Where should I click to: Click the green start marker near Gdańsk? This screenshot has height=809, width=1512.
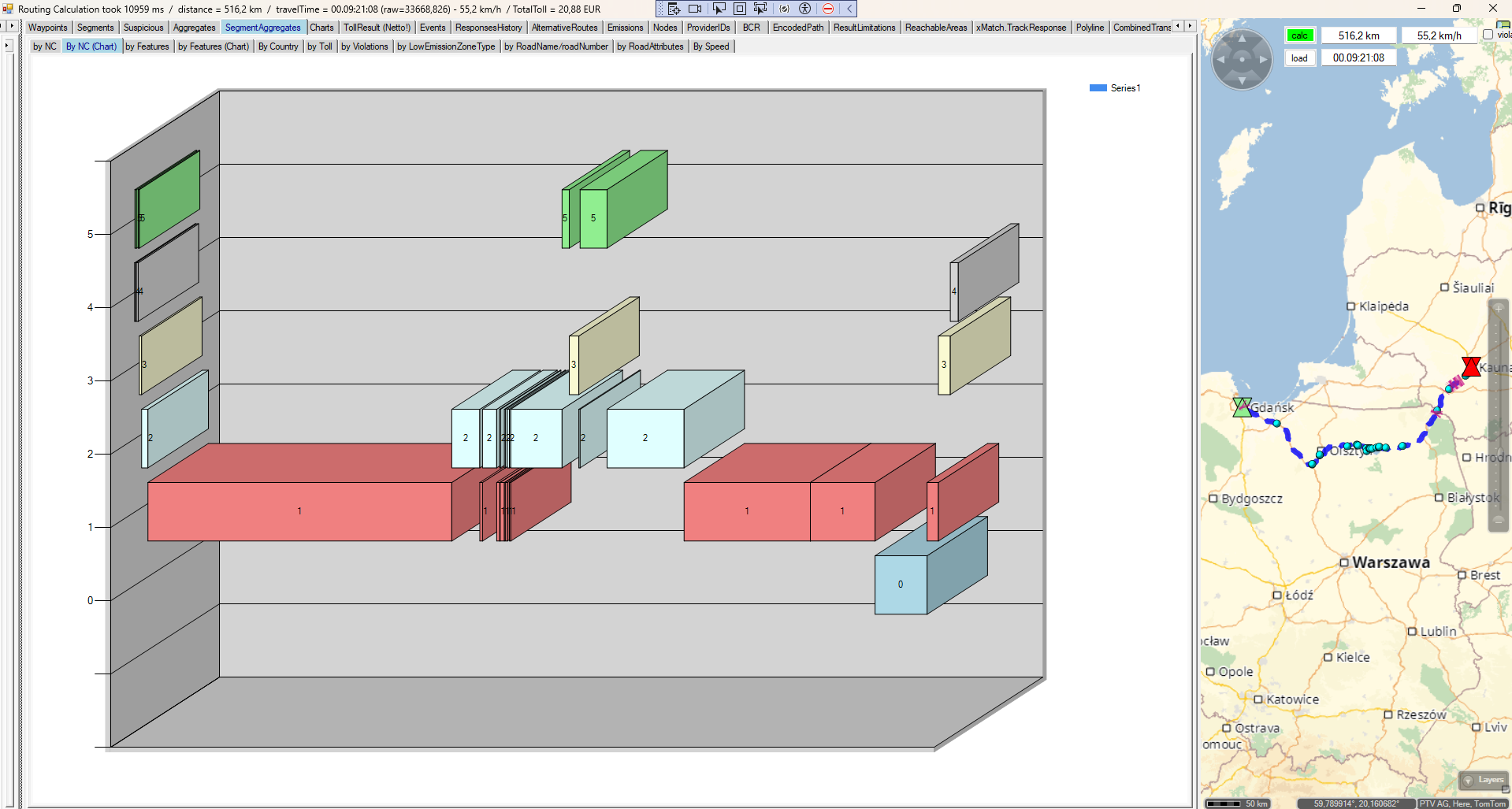click(x=1242, y=406)
